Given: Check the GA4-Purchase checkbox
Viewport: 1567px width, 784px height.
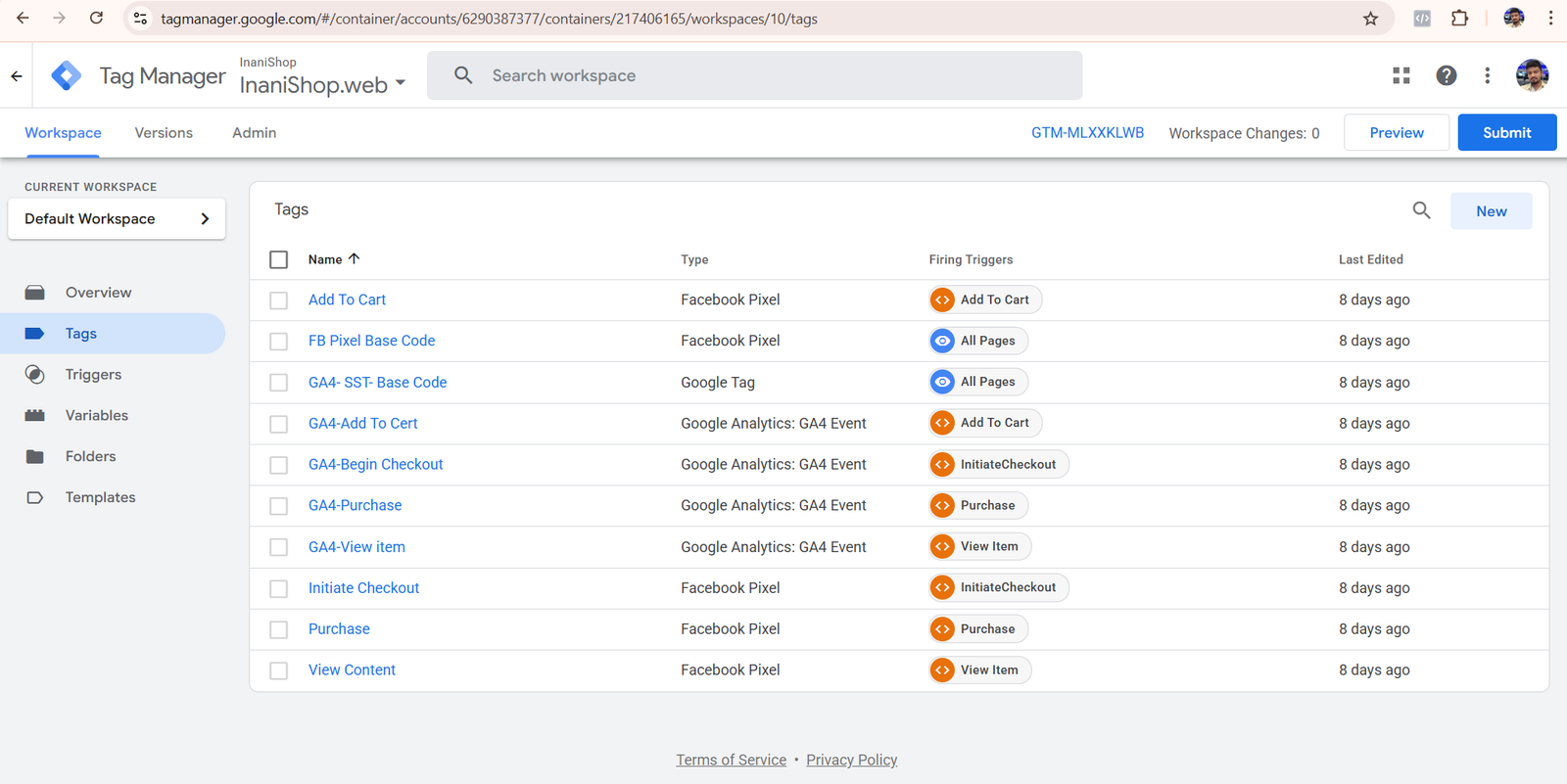Looking at the screenshot, I should tap(279, 506).
